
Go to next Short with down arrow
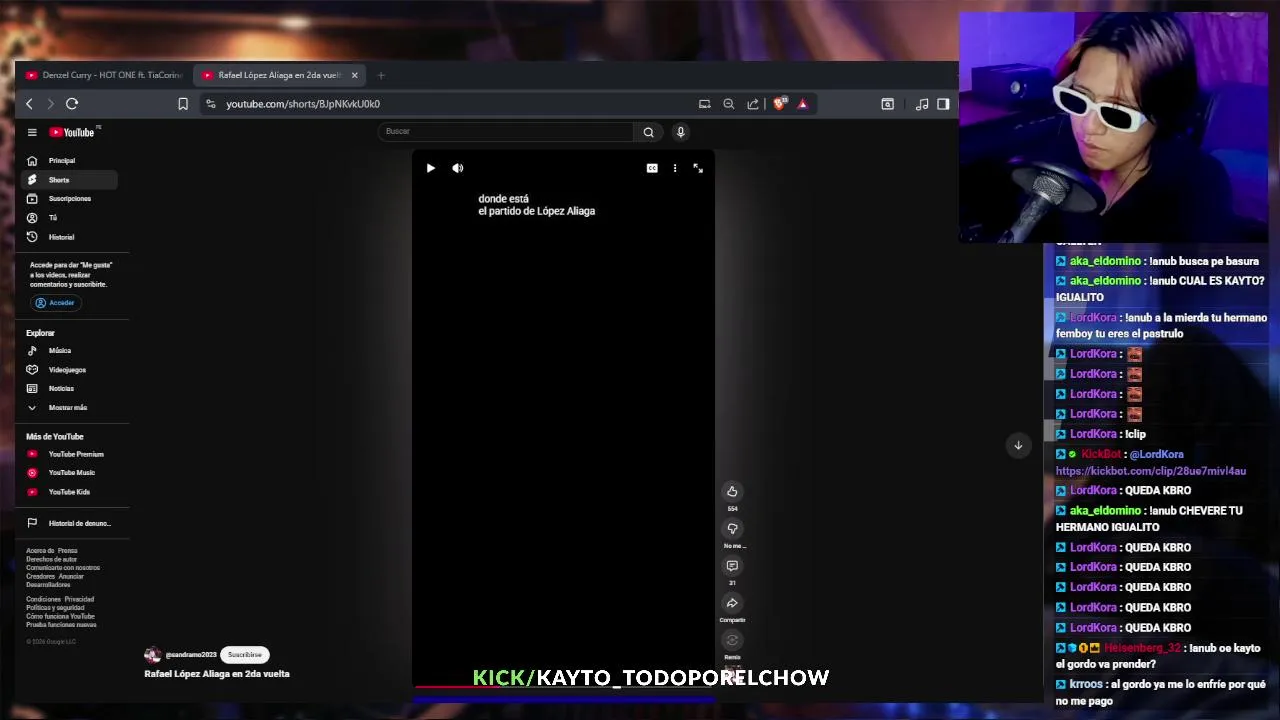click(1018, 445)
